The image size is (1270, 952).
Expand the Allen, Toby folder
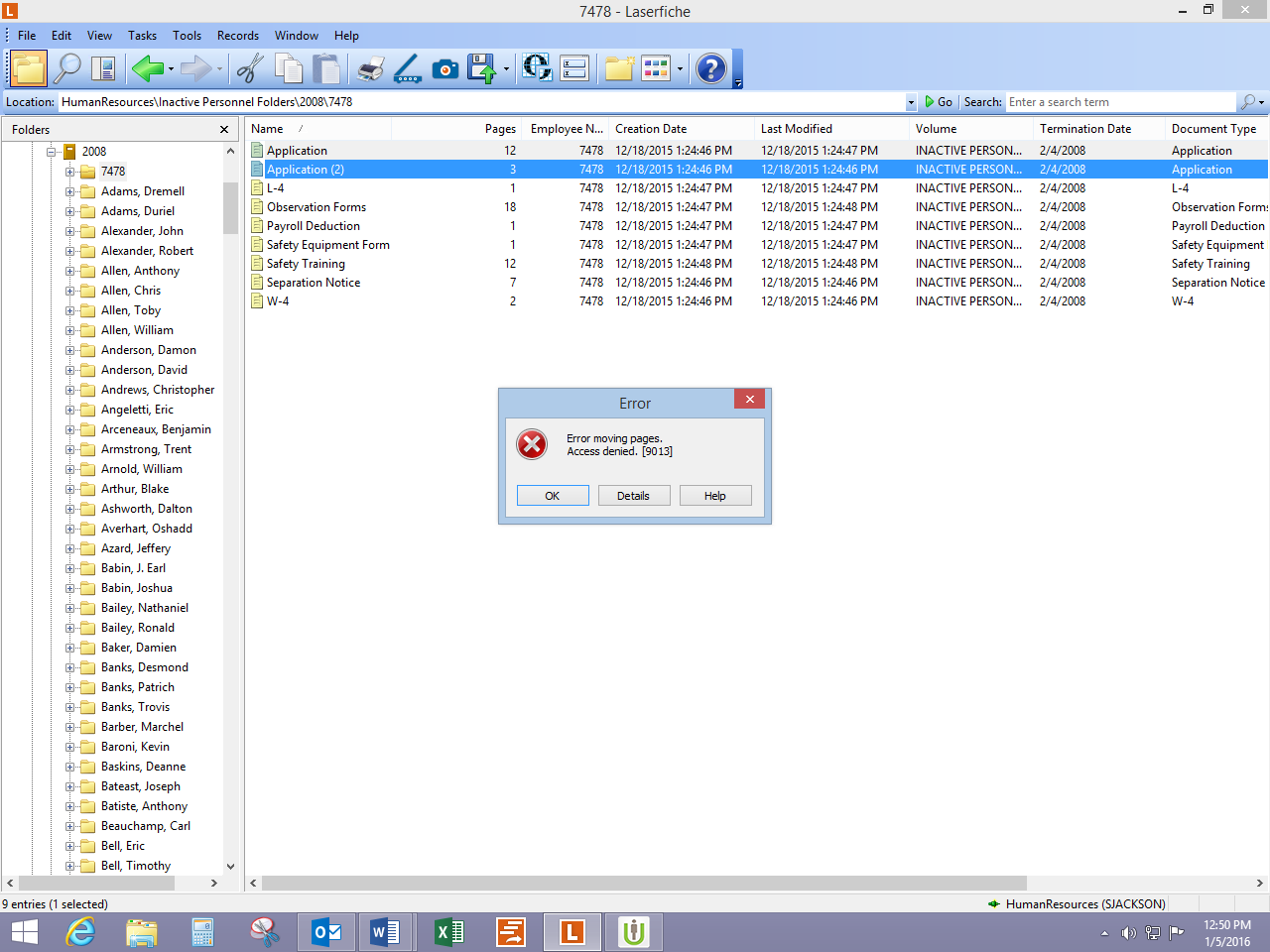pos(70,310)
